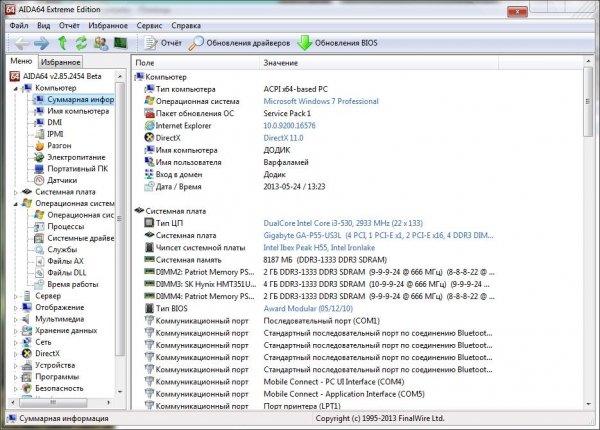This screenshot has height=430, width=600.
Task: Switch to the Избранное tab in the sidebar
Action: point(60,62)
